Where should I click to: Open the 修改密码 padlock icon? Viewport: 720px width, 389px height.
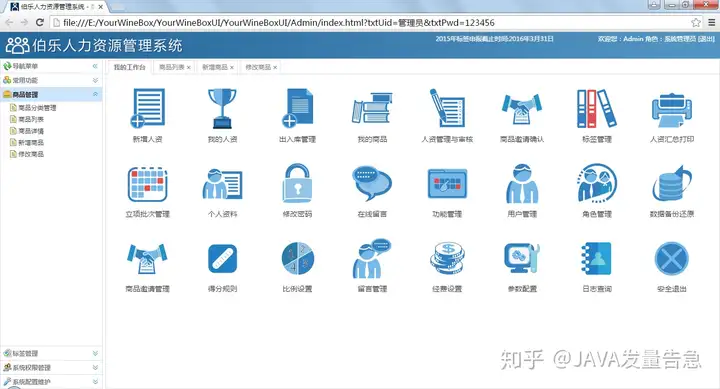coord(297,183)
